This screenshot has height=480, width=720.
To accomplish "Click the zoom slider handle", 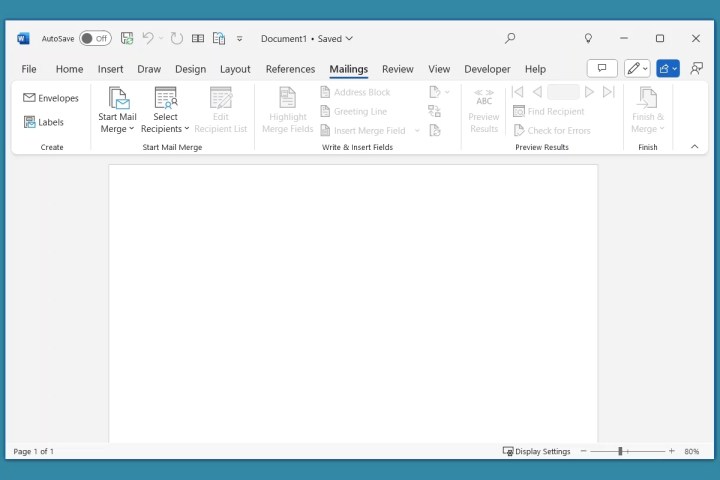I will [620, 451].
